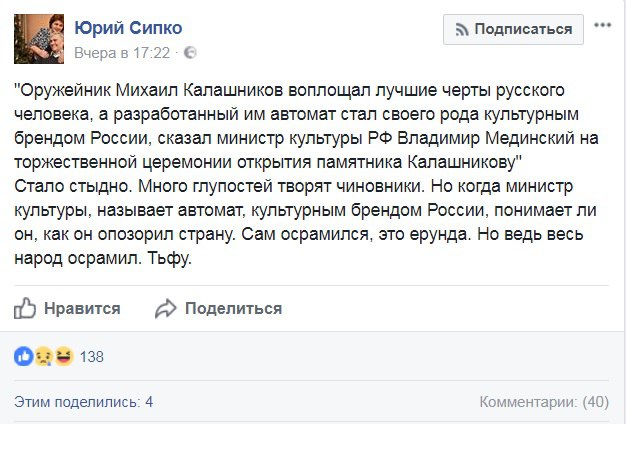View the 138 reactions count list
The height and width of the screenshot is (465, 626).
coord(91,356)
